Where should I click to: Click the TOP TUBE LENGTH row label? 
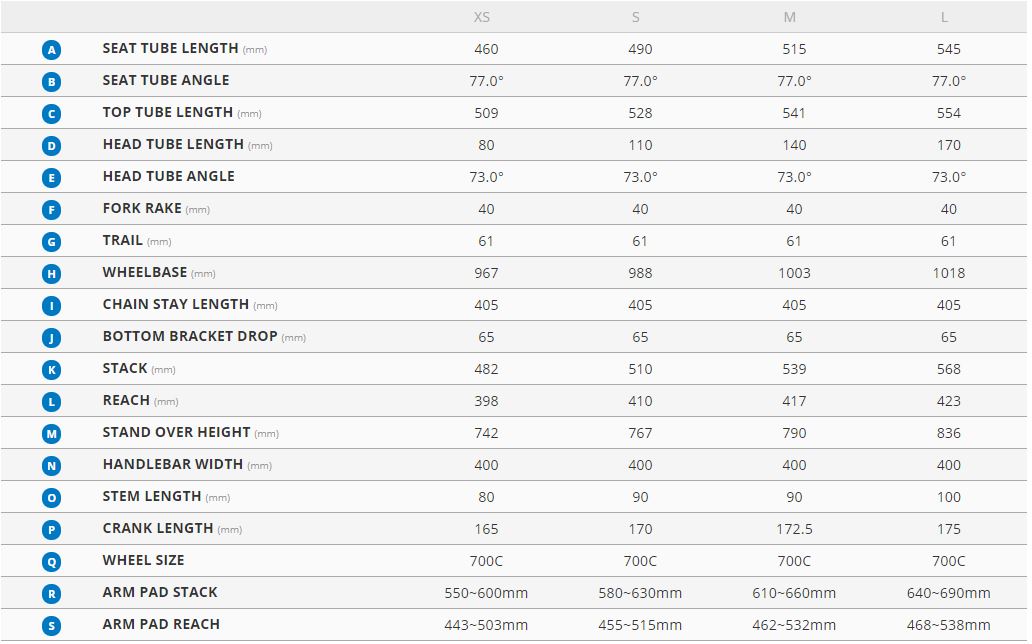tap(168, 112)
